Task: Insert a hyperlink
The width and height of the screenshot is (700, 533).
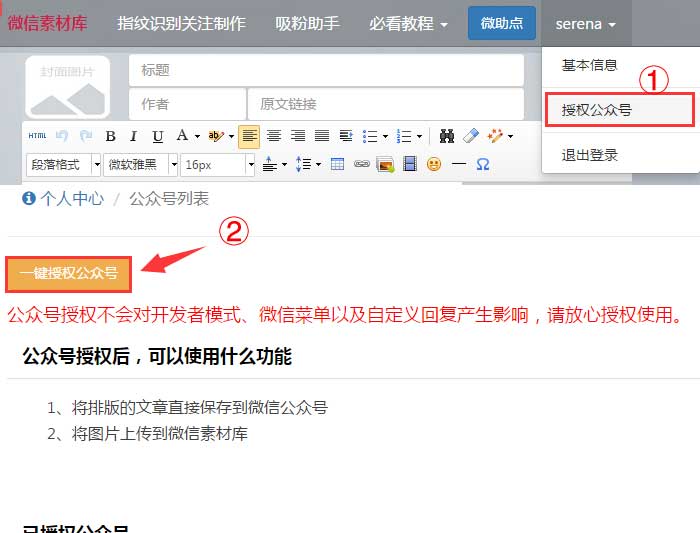Action: (362, 164)
